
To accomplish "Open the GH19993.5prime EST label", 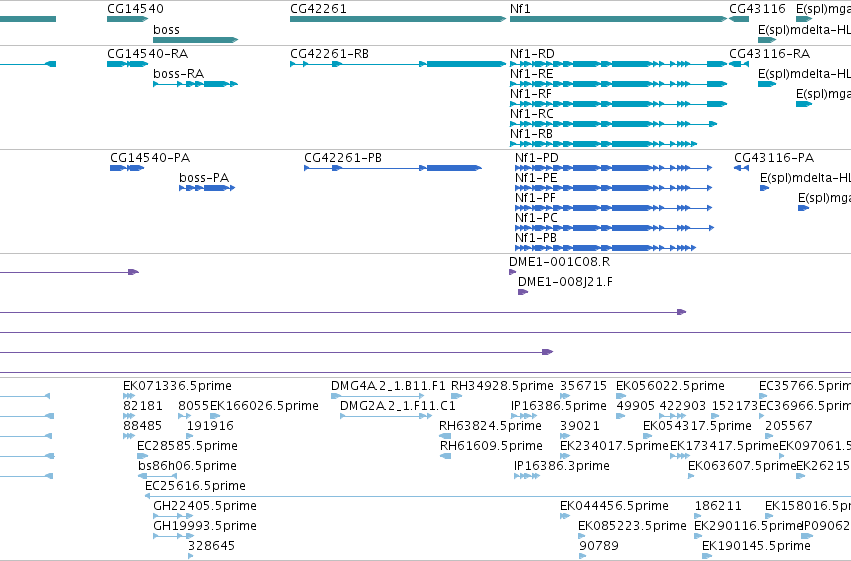I will click(205, 526).
